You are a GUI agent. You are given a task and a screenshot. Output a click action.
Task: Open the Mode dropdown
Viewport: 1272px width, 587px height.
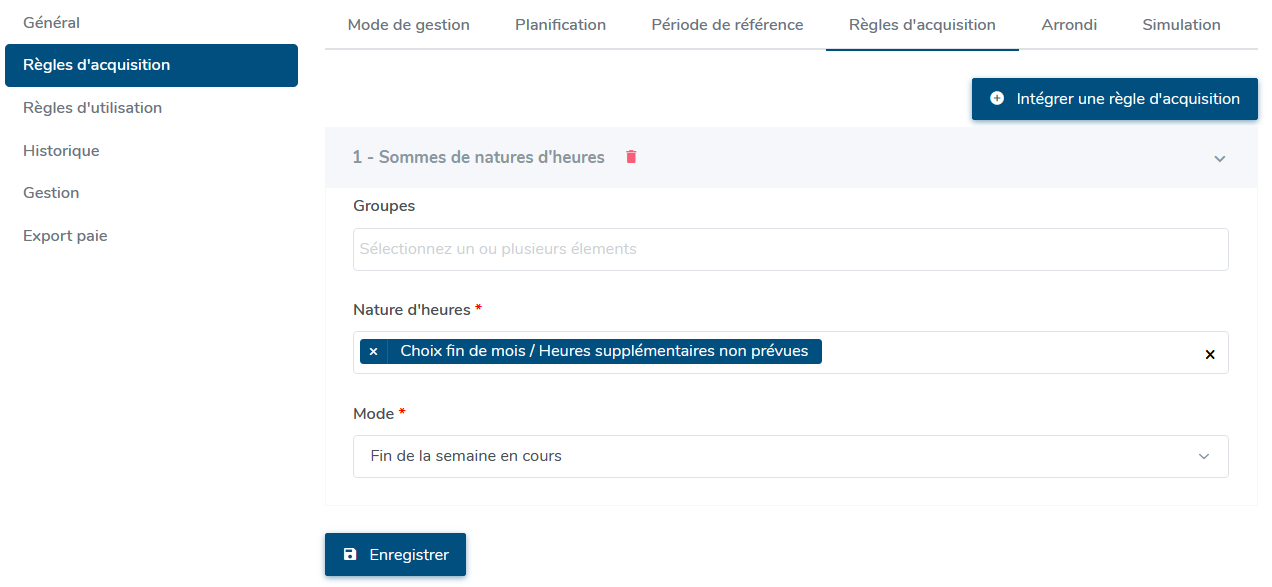point(790,456)
